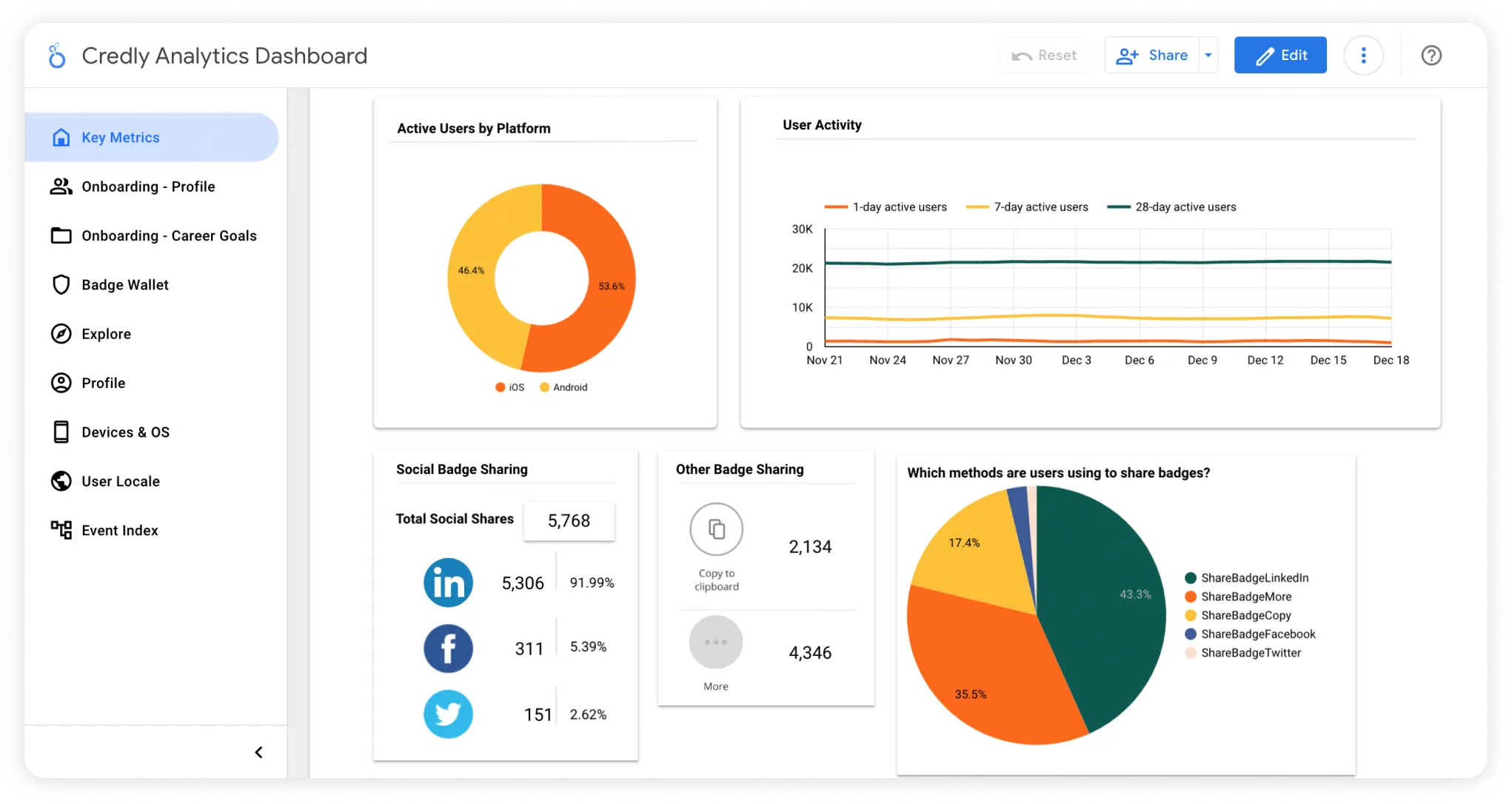This screenshot has width=1512, height=804.
Task: Click the Credly Analytics Dashboard title
Action: [224, 56]
